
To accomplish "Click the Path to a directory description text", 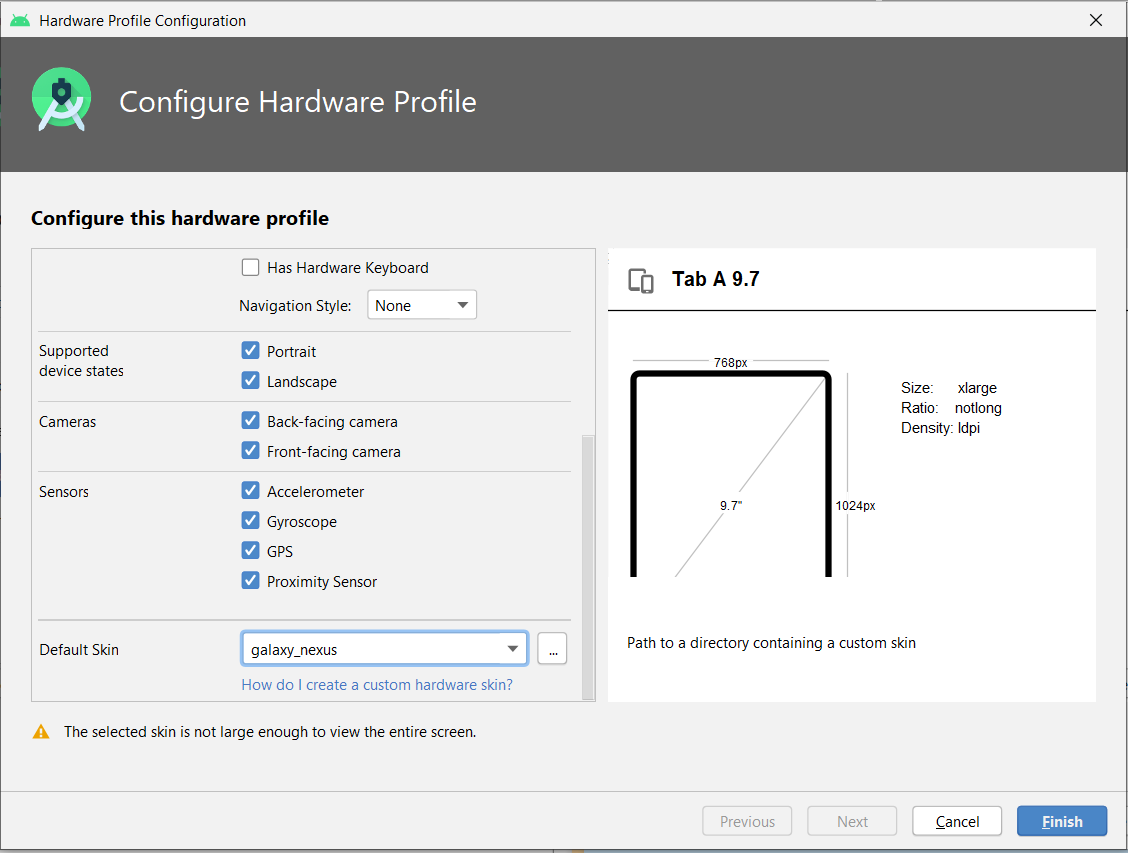I will [x=771, y=643].
